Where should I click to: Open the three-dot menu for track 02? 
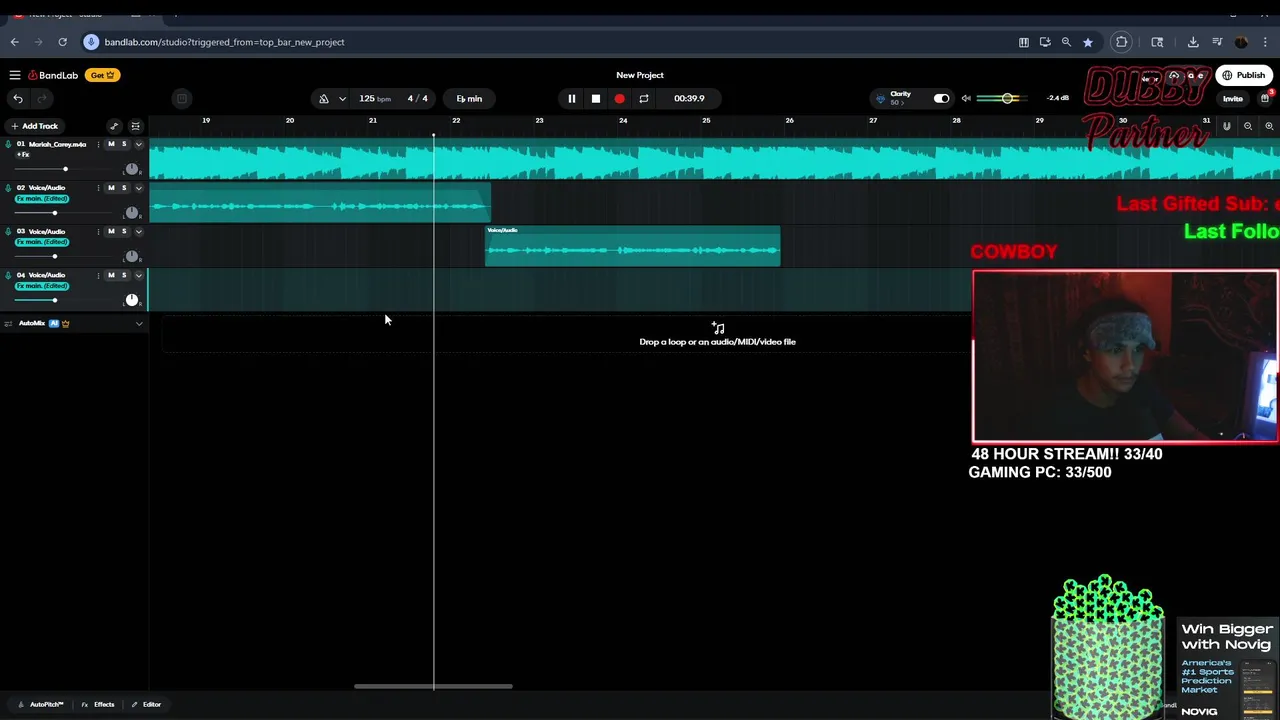pyautogui.click(x=98, y=188)
